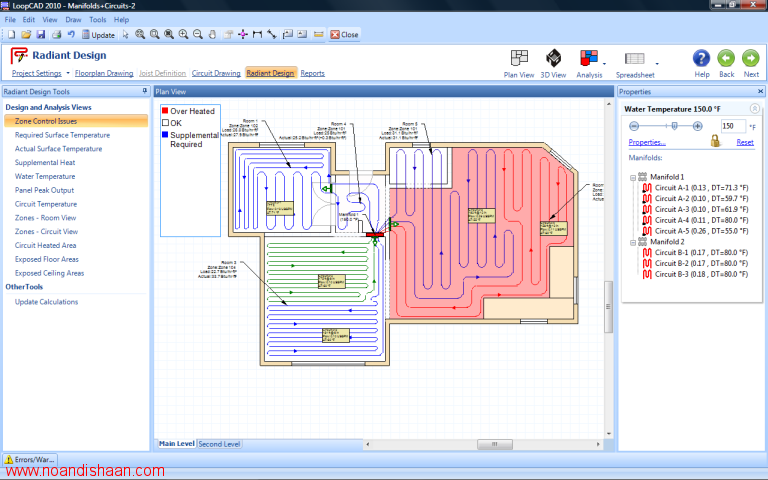Zoom in with the plus magnifier

[x=183, y=35]
